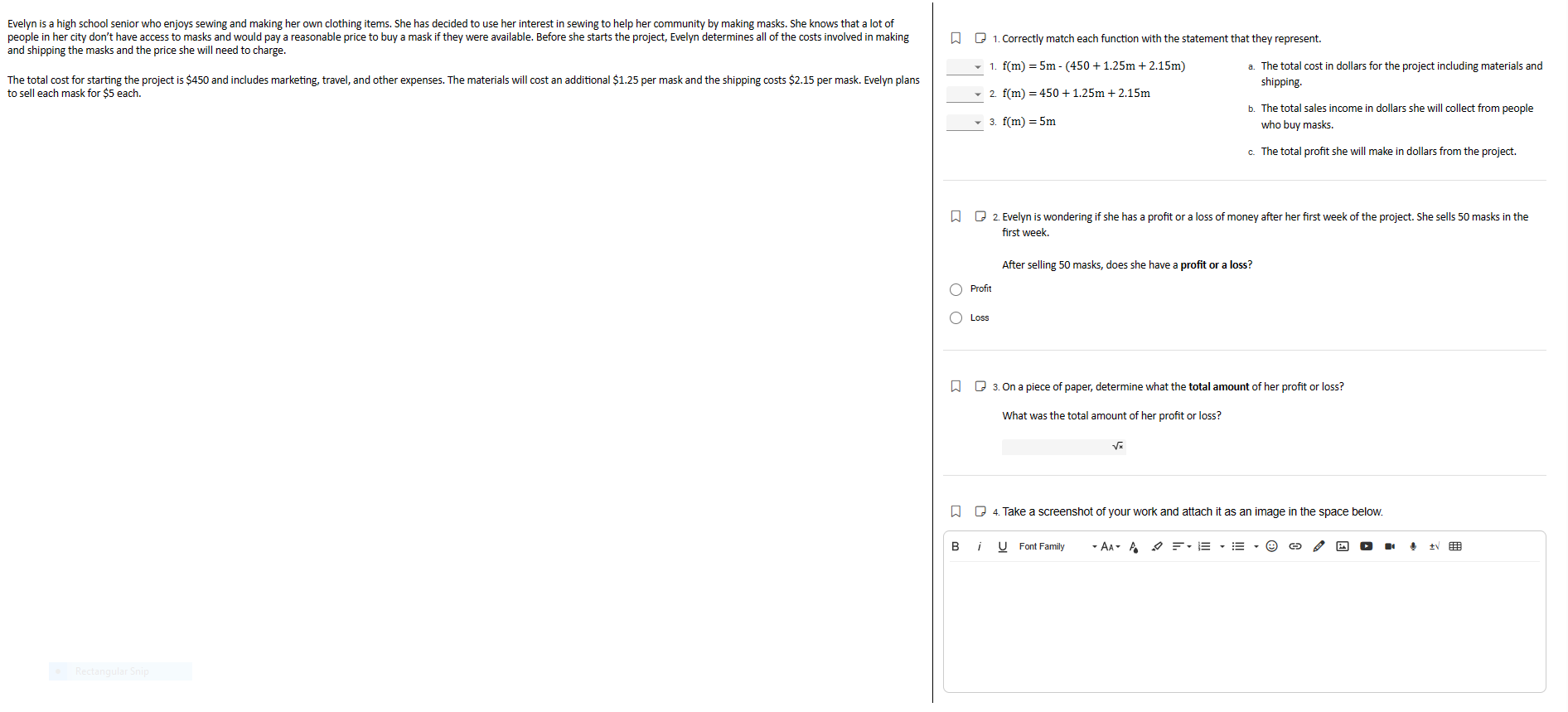The height and width of the screenshot is (712, 1568).
Task: Click the faded Rectangular Snip label
Action: [112, 671]
